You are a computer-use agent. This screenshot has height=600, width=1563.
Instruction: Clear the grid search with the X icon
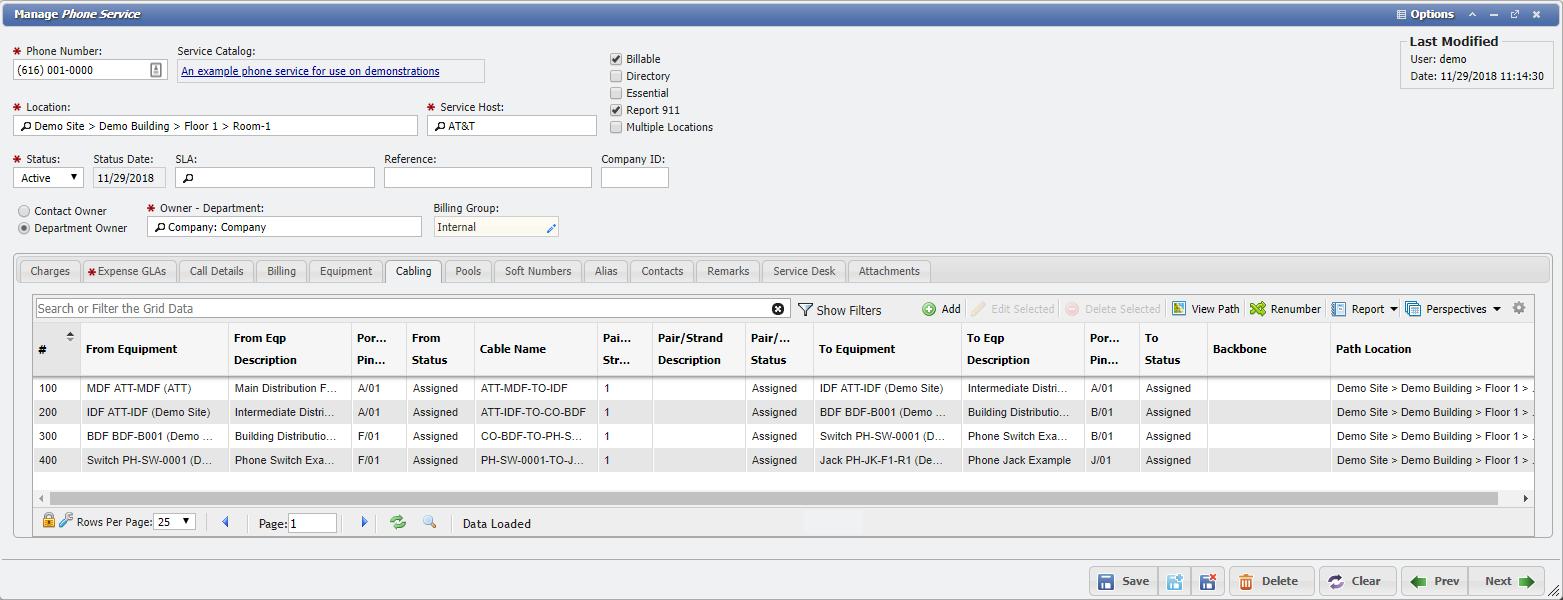pos(778,309)
